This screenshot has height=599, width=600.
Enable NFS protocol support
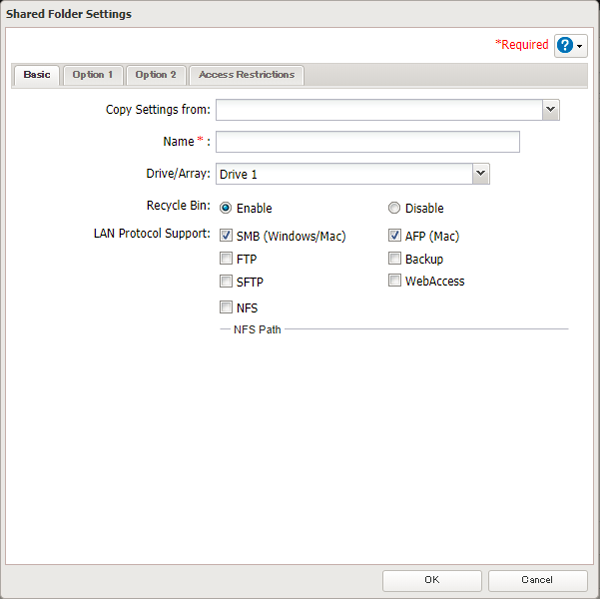pyautogui.click(x=226, y=307)
